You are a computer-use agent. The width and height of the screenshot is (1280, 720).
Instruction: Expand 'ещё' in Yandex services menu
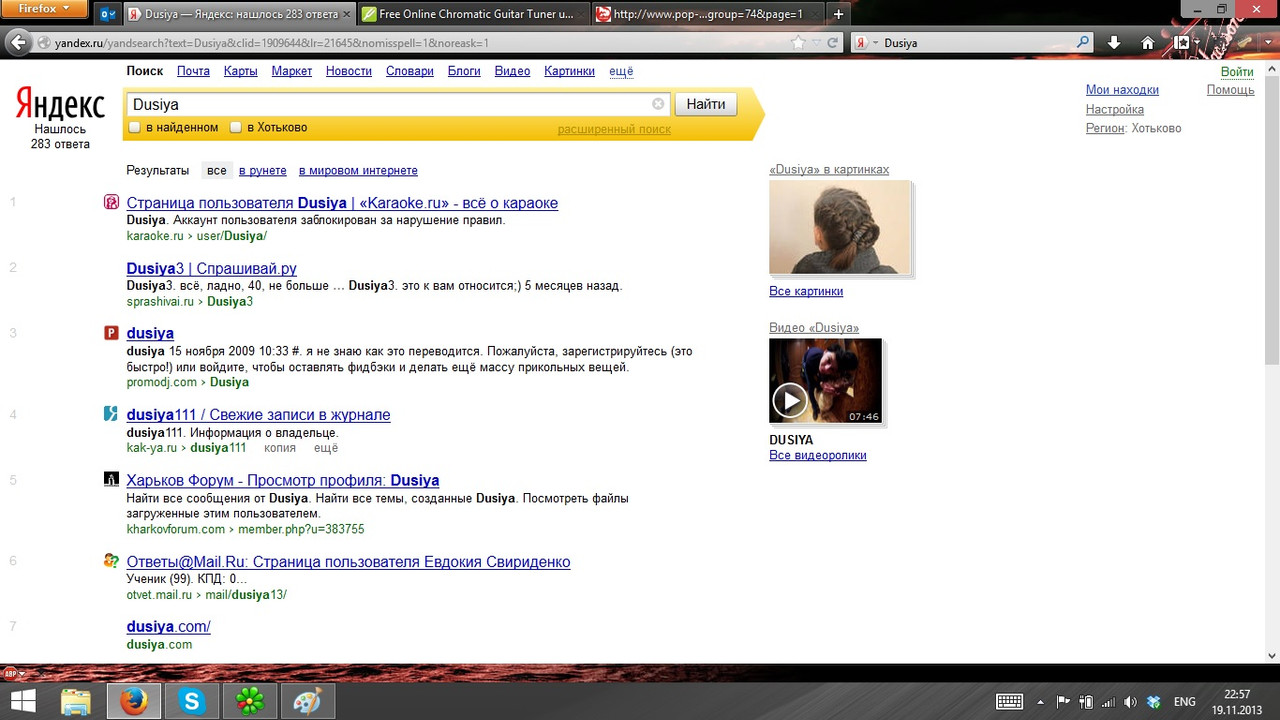pyautogui.click(x=621, y=71)
